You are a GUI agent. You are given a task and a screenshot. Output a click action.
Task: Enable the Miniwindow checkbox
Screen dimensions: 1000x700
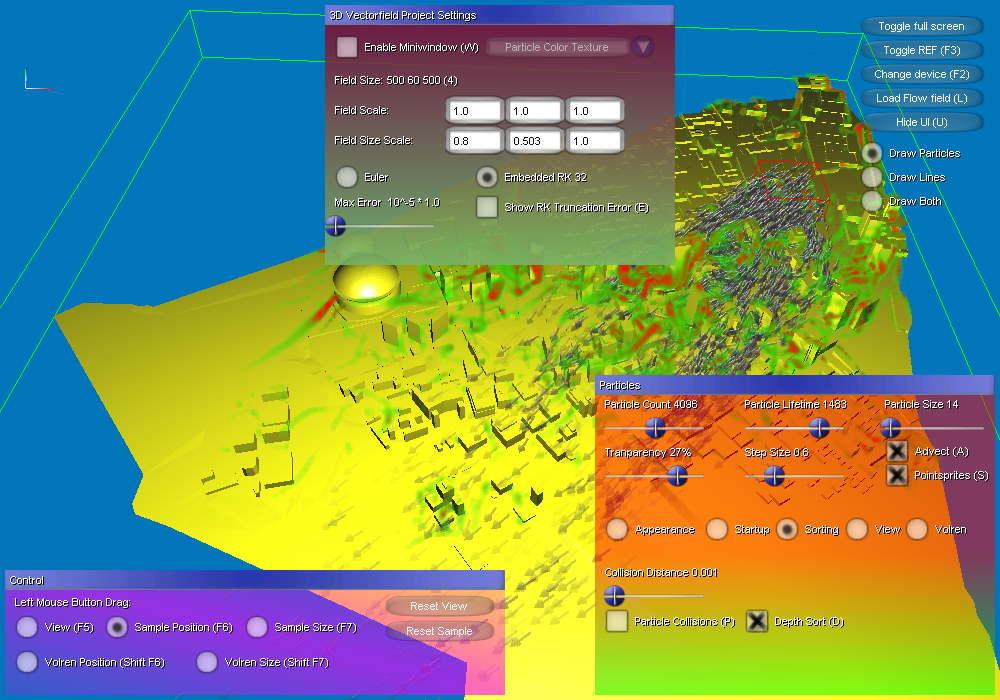(x=347, y=47)
